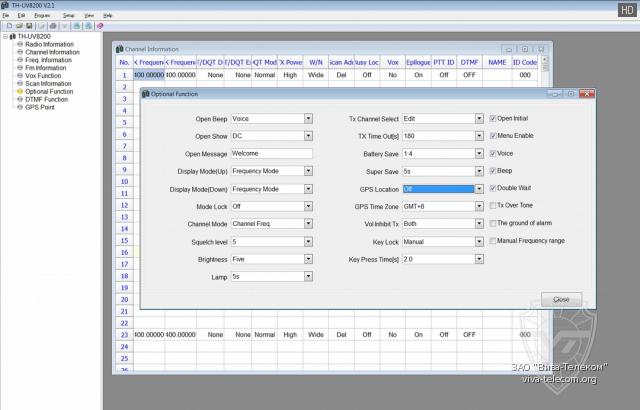
Task: Enable the Tx Over Tone checkbox
Action: (493, 206)
